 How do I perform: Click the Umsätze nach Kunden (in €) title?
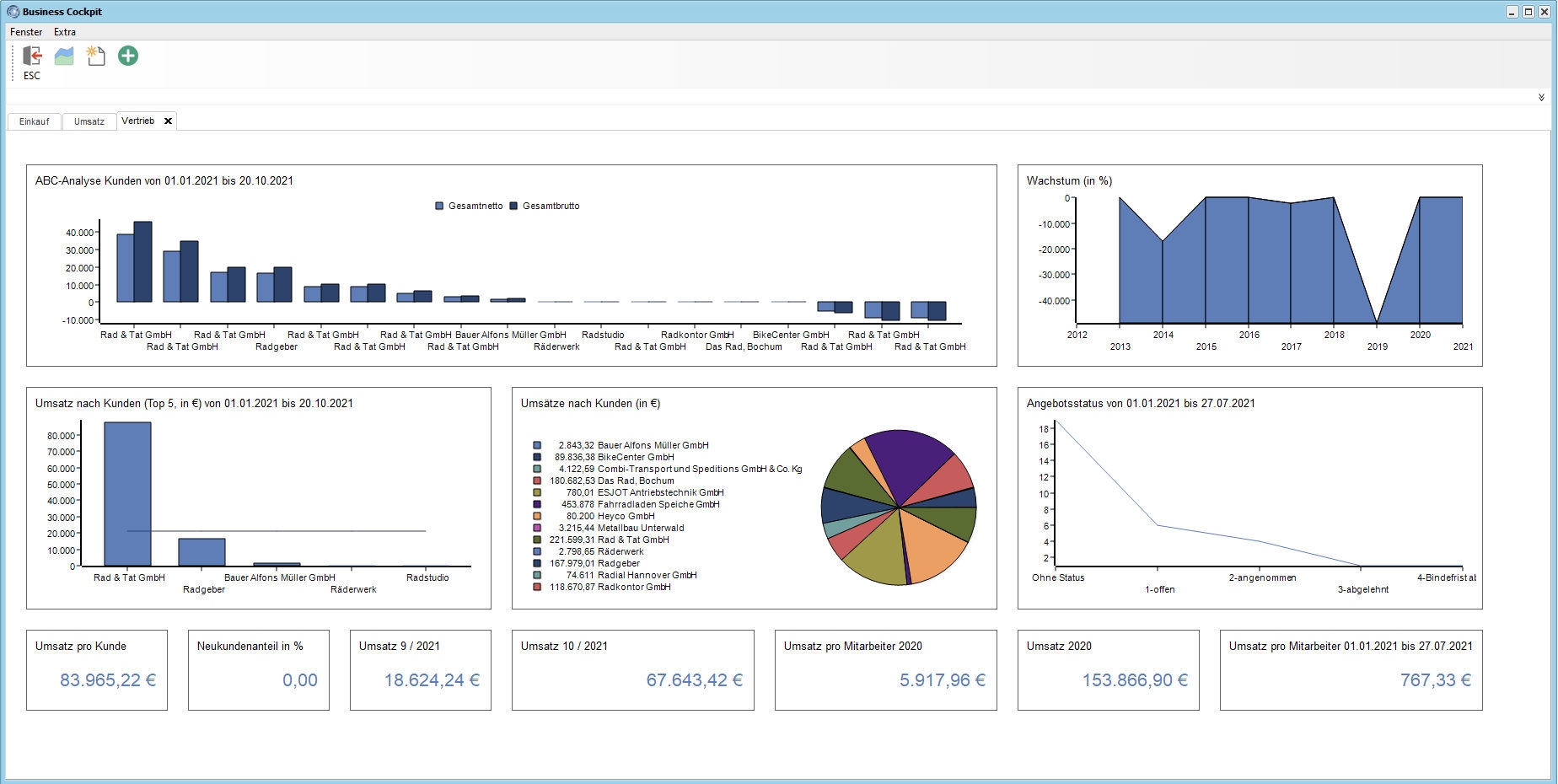590,403
